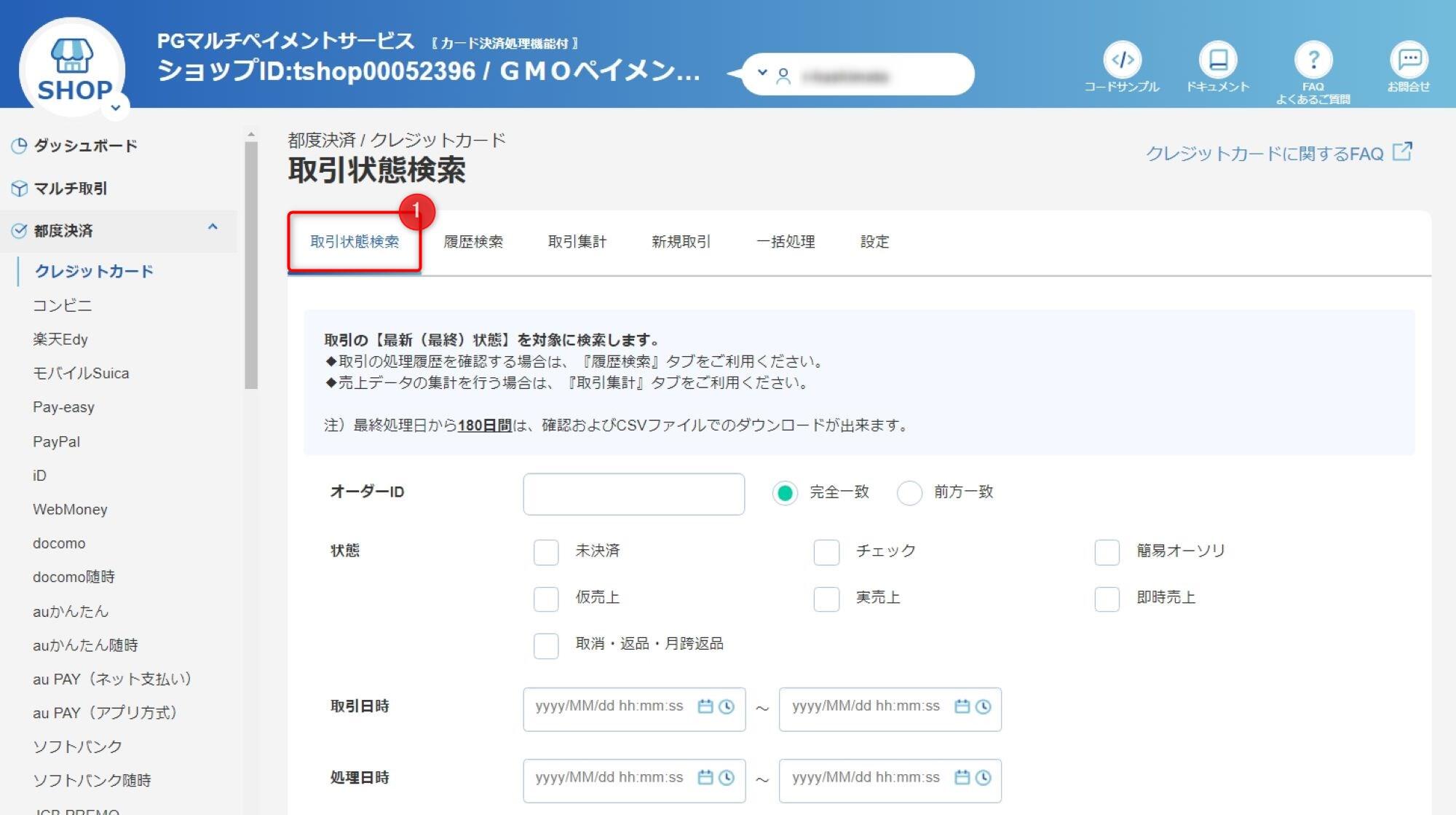The width and height of the screenshot is (1456, 815).
Task: Open clock icon in 処理日時 end field
Action: (x=984, y=778)
